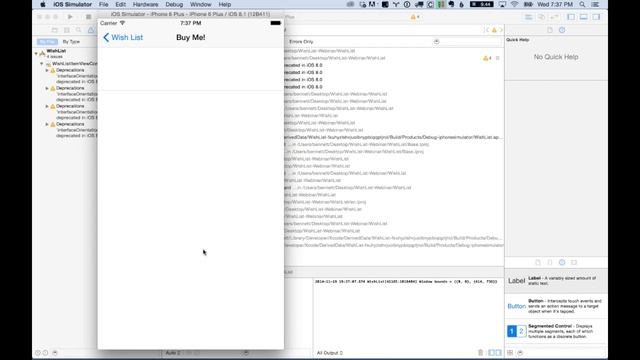
Task: Select the Segmented Control object in library
Action: point(556,331)
